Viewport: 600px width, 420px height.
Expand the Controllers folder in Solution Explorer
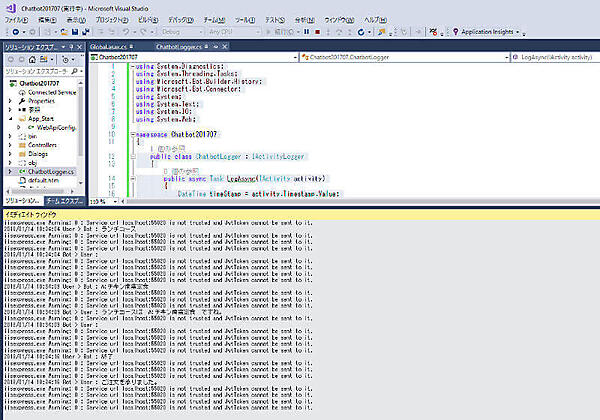(11, 145)
